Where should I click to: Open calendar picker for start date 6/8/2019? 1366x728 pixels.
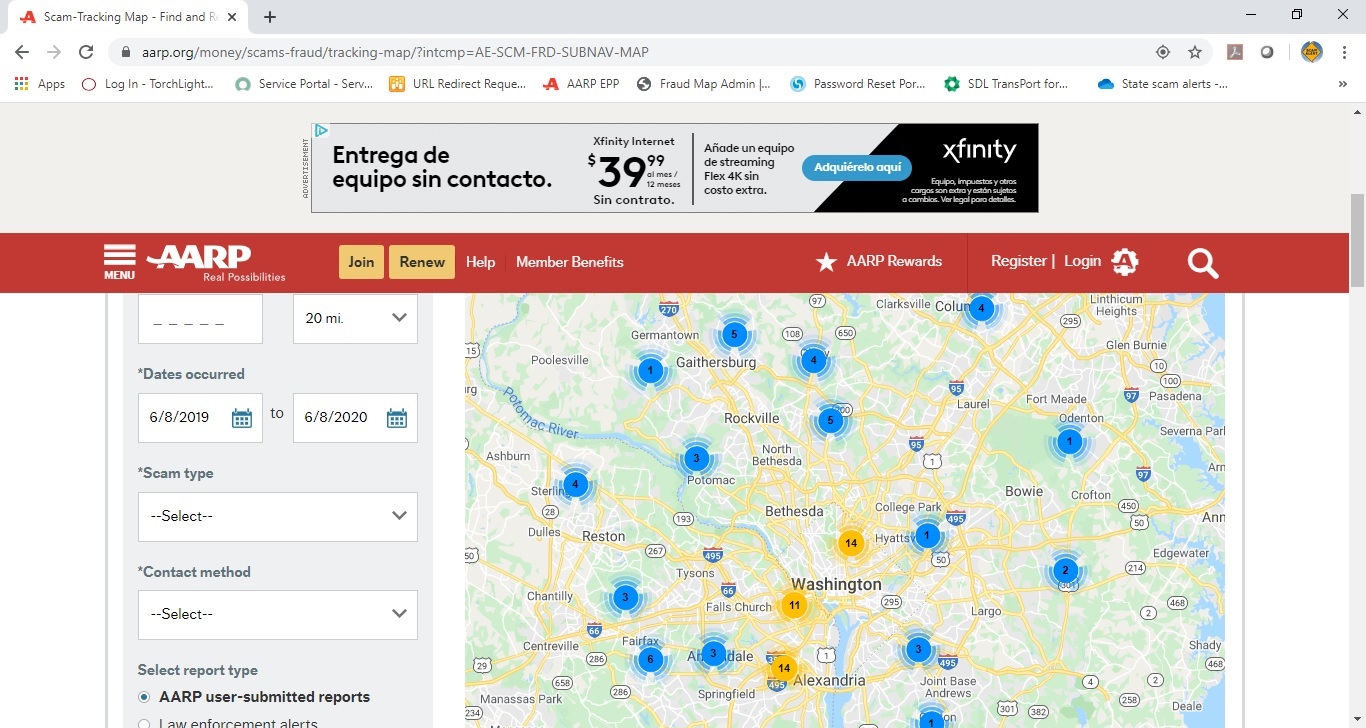[x=242, y=418]
